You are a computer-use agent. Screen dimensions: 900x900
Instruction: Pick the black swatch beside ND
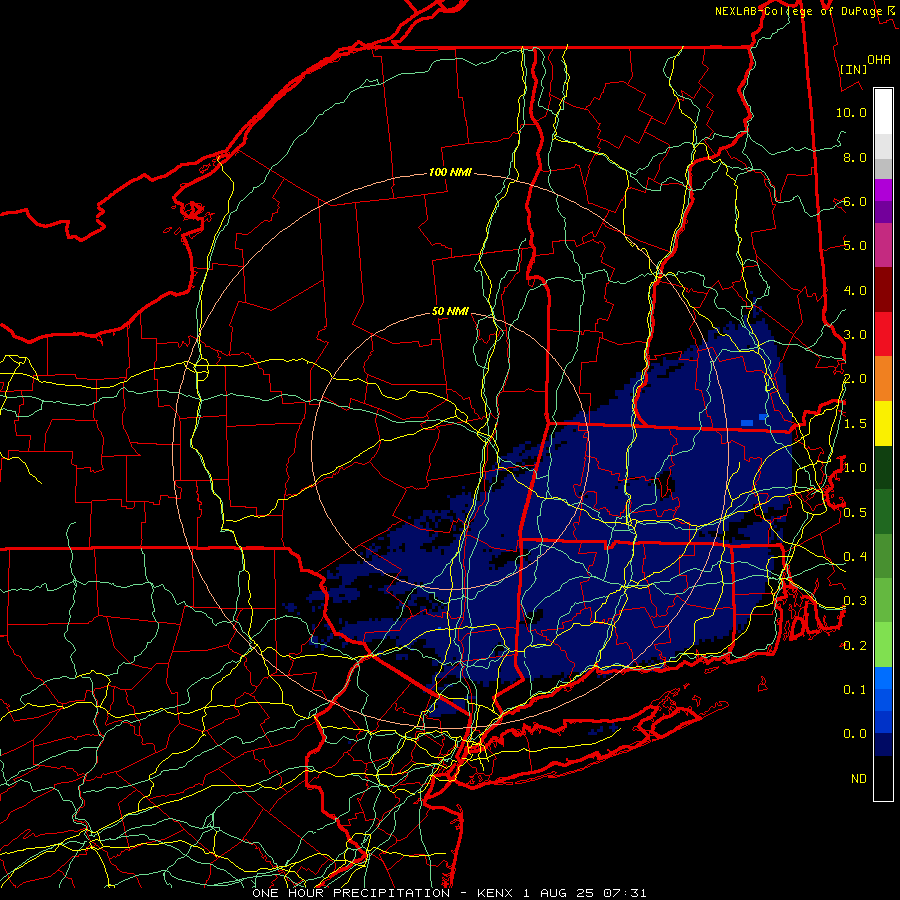[x=883, y=778]
